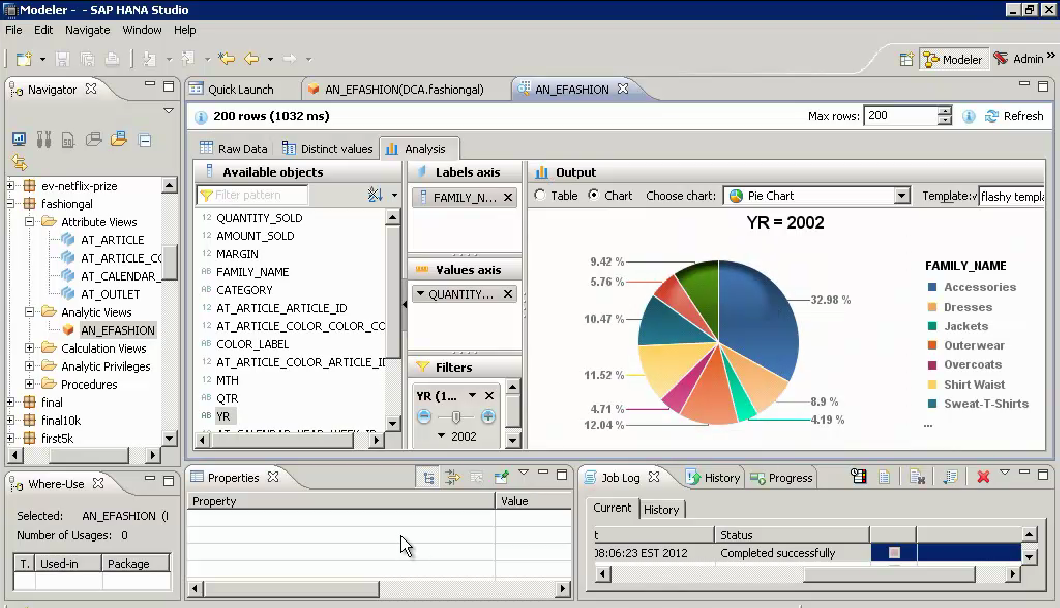The width and height of the screenshot is (1060, 608).
Task: Open the Choose chart dropdown
Action: pos(901,196)
